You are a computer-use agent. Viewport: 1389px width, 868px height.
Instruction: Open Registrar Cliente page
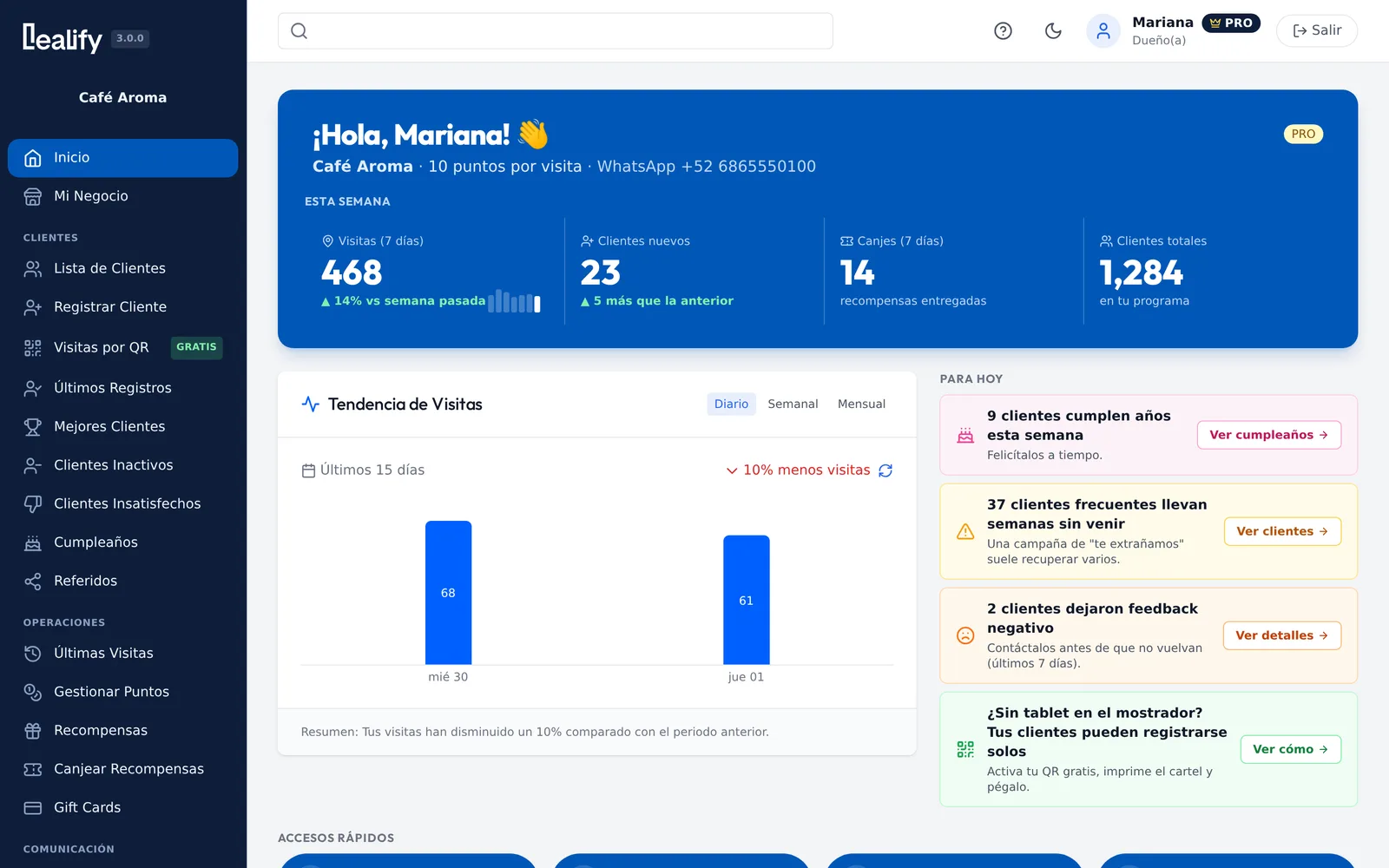coord(123,307)
